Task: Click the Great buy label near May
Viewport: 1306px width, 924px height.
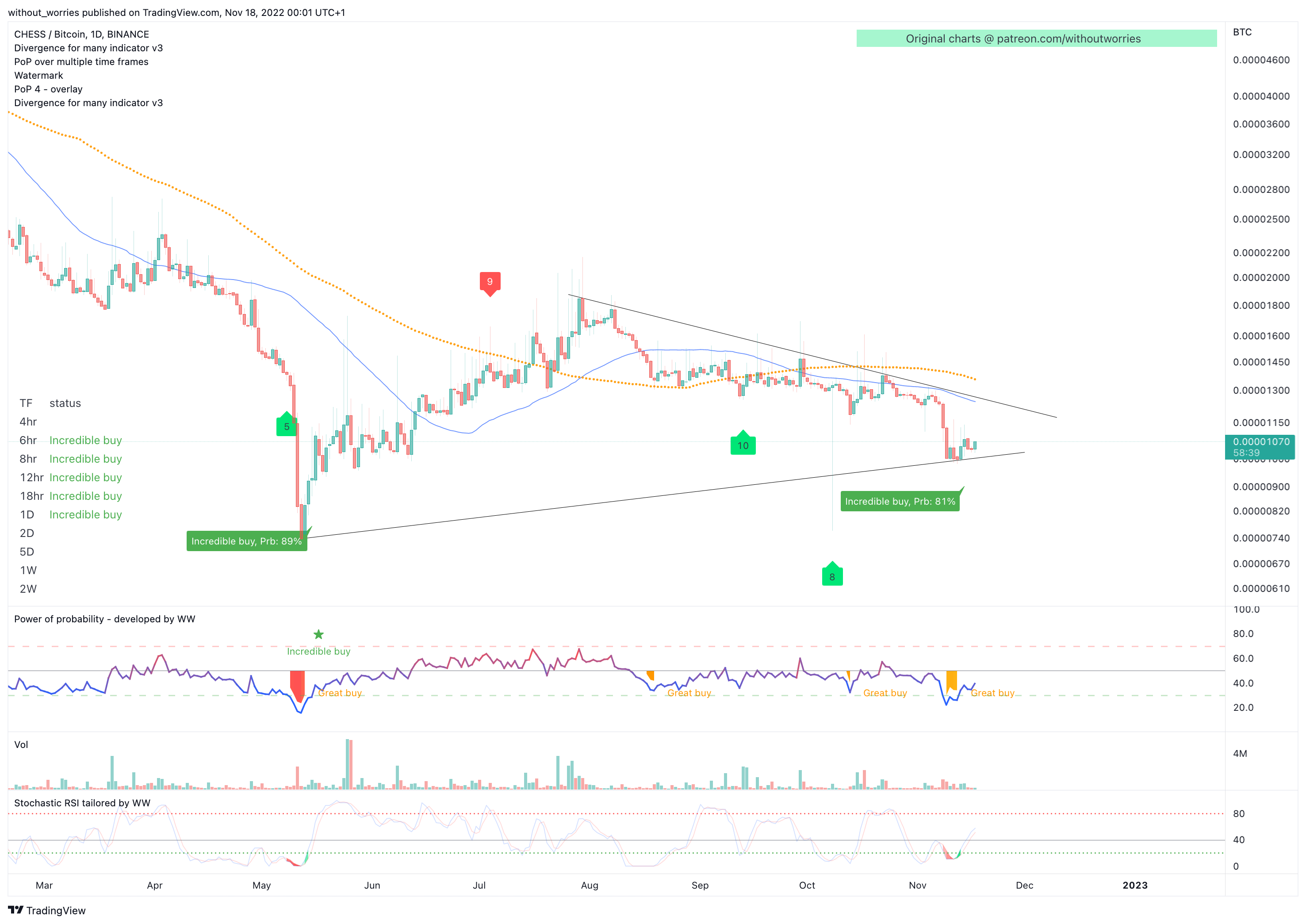Action: coord(340,693)
